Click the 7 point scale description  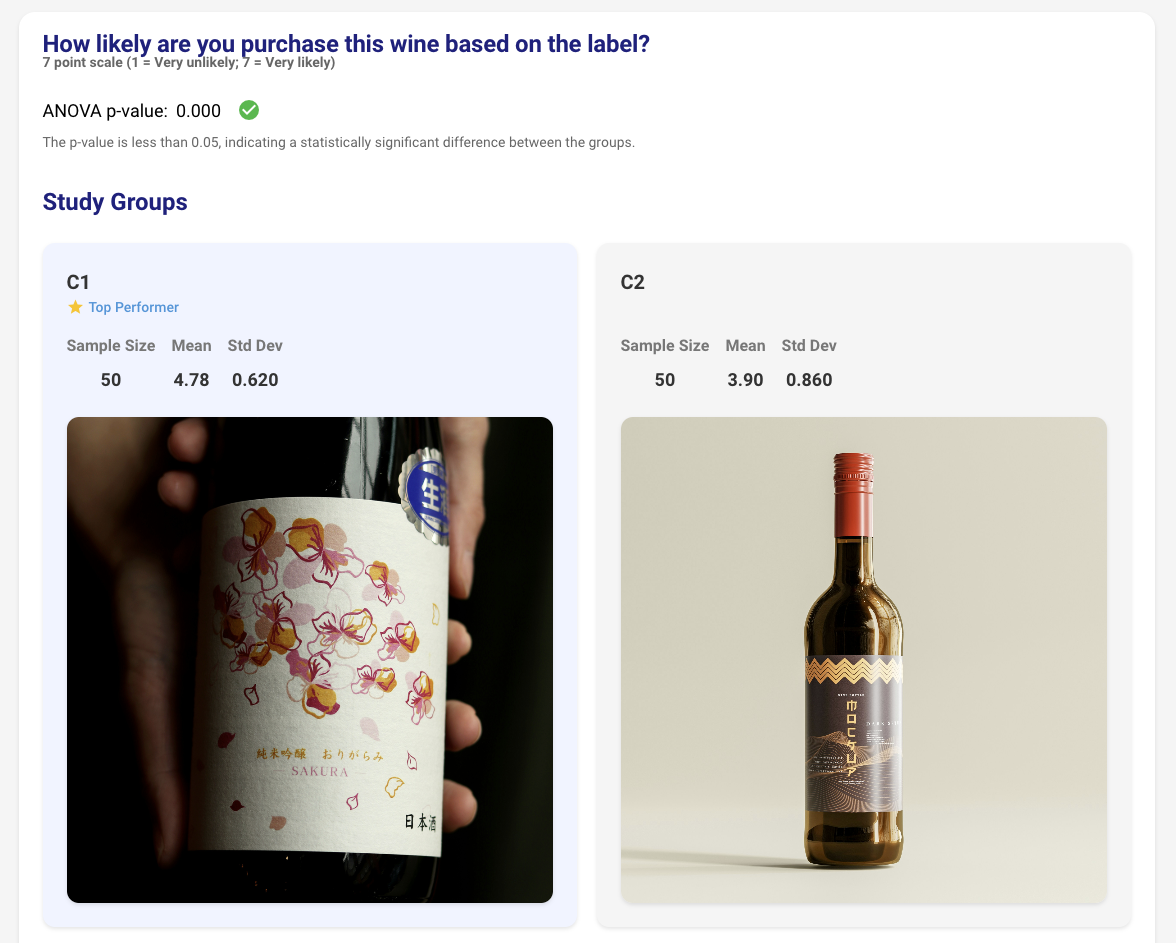(189, 63)
